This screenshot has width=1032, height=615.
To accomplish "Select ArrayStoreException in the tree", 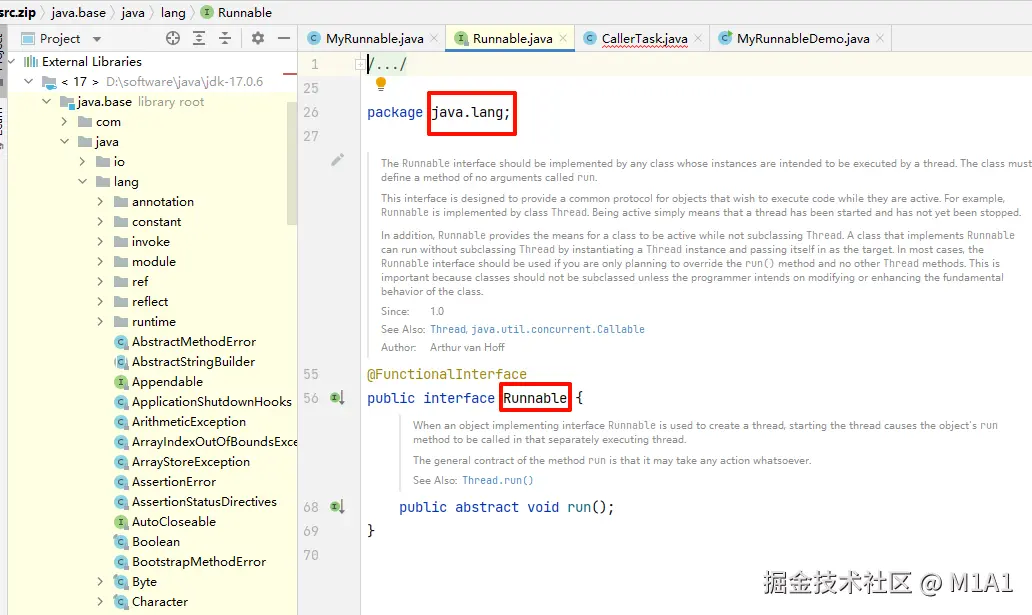I will [x=191, y=462].
